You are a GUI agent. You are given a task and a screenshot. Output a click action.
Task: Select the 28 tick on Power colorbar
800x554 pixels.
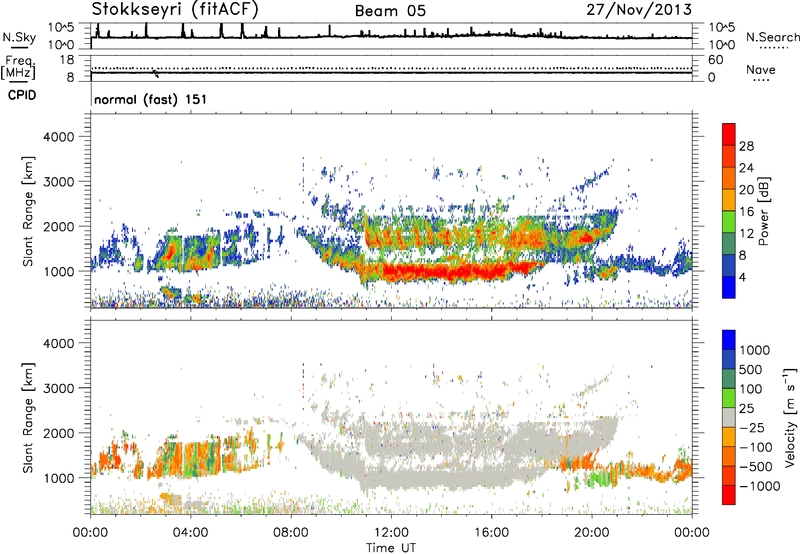(746, 146)
